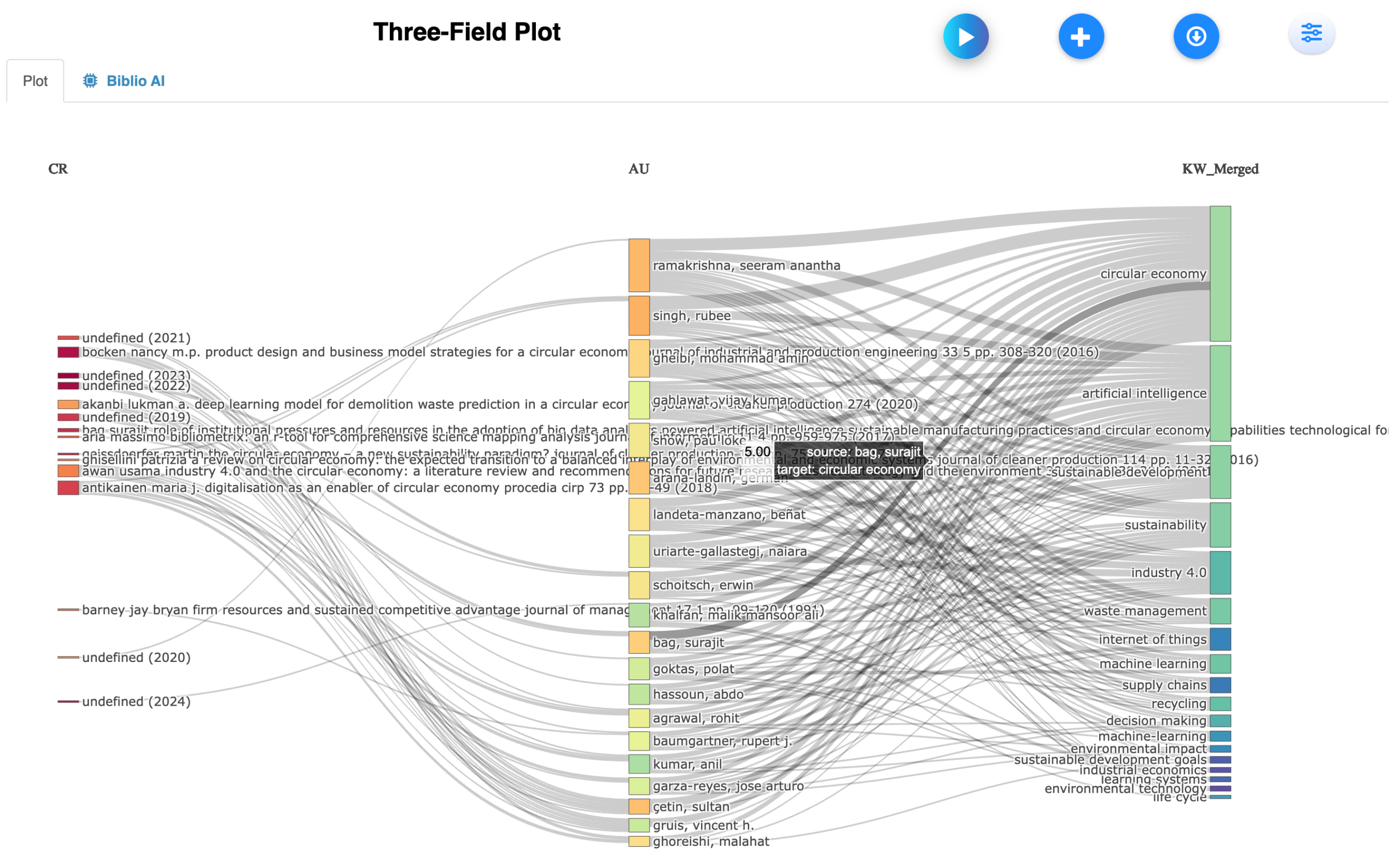Click the bag, surajit author node
1400x866 pixels.
[638, 642]
